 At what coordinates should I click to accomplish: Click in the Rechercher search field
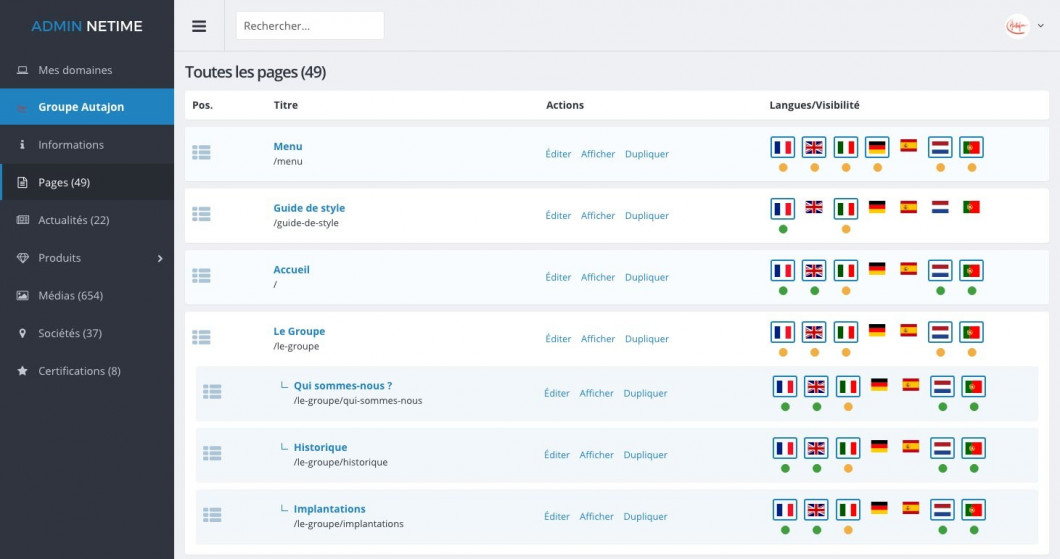click(310, 26)
